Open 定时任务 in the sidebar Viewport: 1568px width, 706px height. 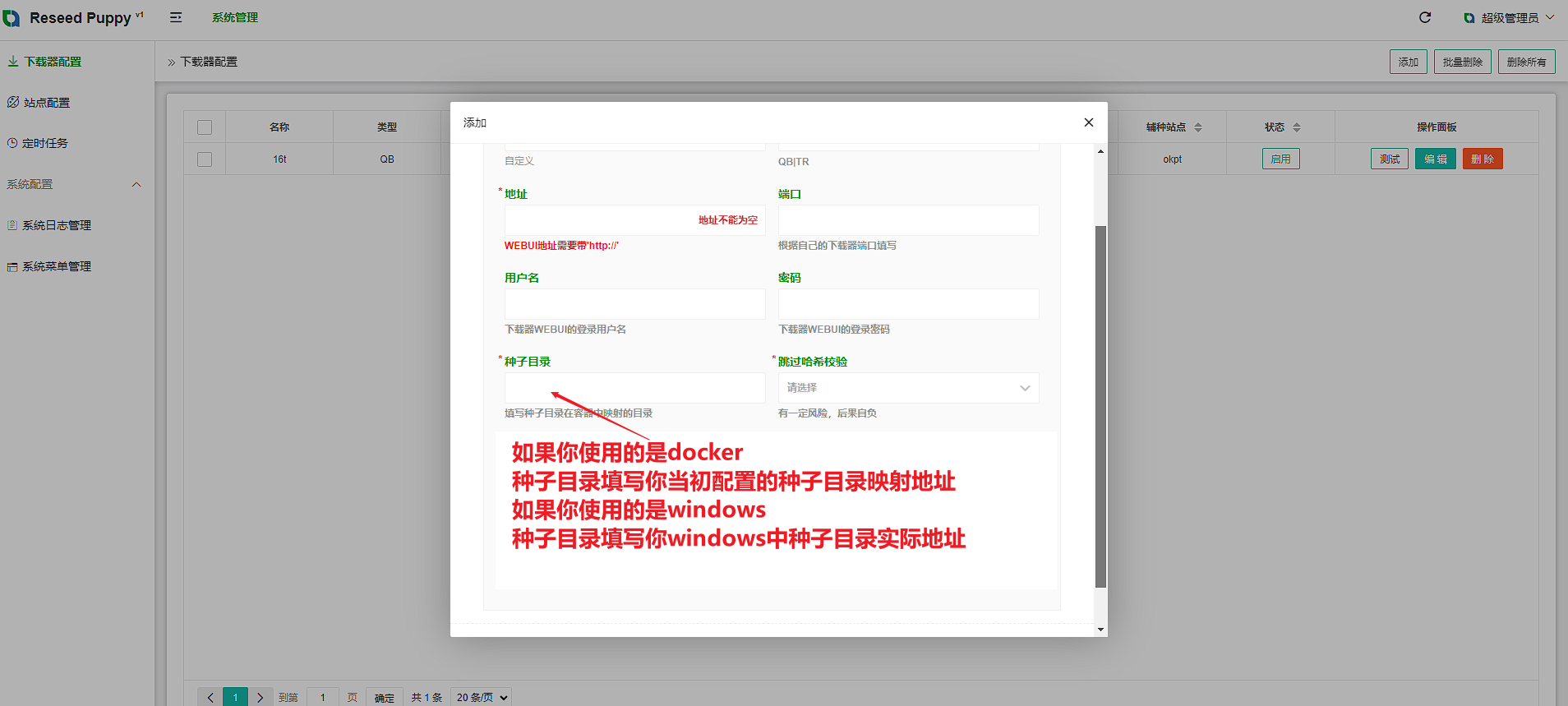(44, 143)
